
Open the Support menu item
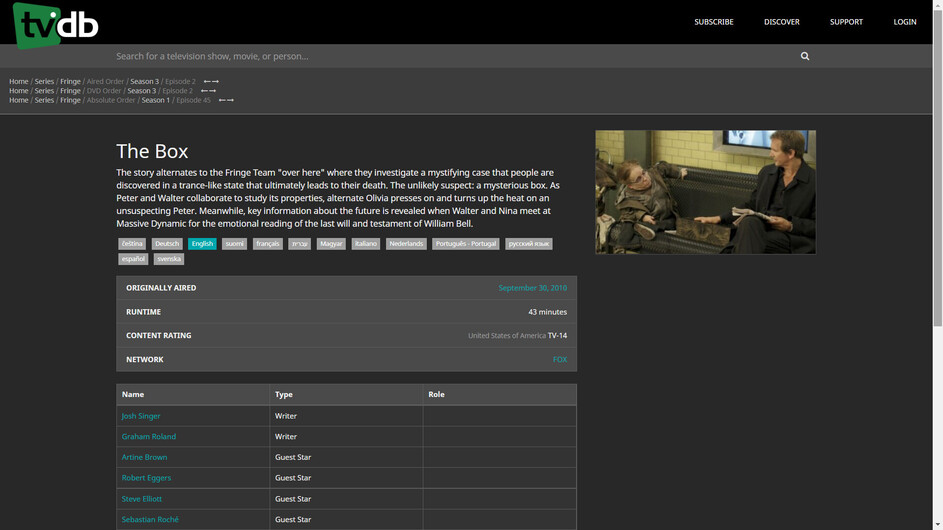[x=846, y=22]
